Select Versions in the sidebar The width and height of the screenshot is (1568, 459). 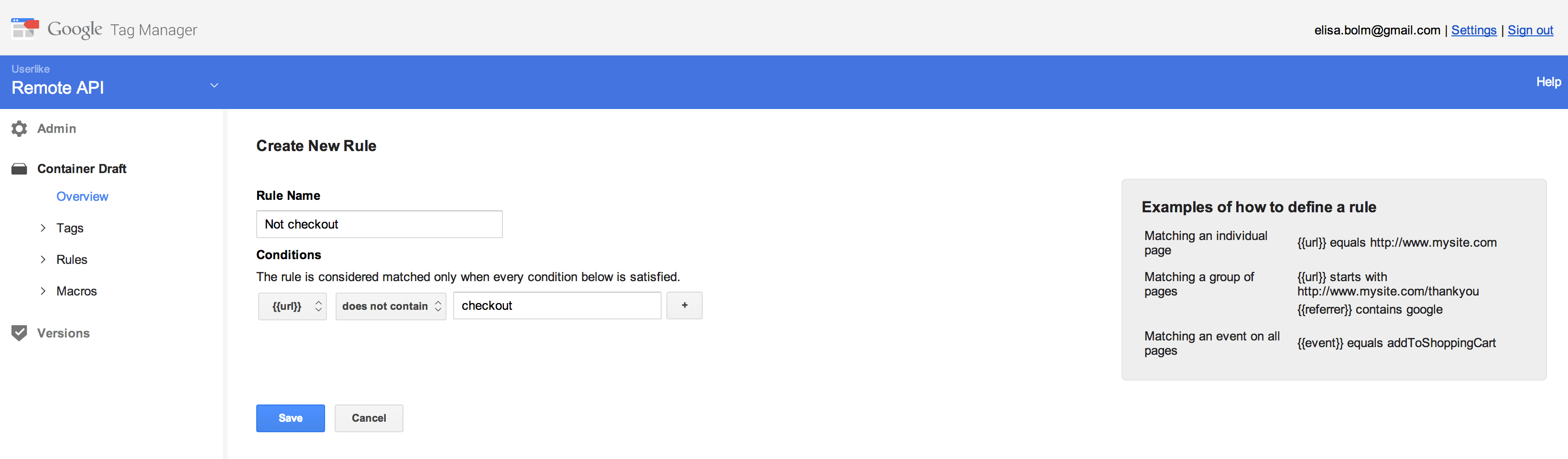coord(63,333)
